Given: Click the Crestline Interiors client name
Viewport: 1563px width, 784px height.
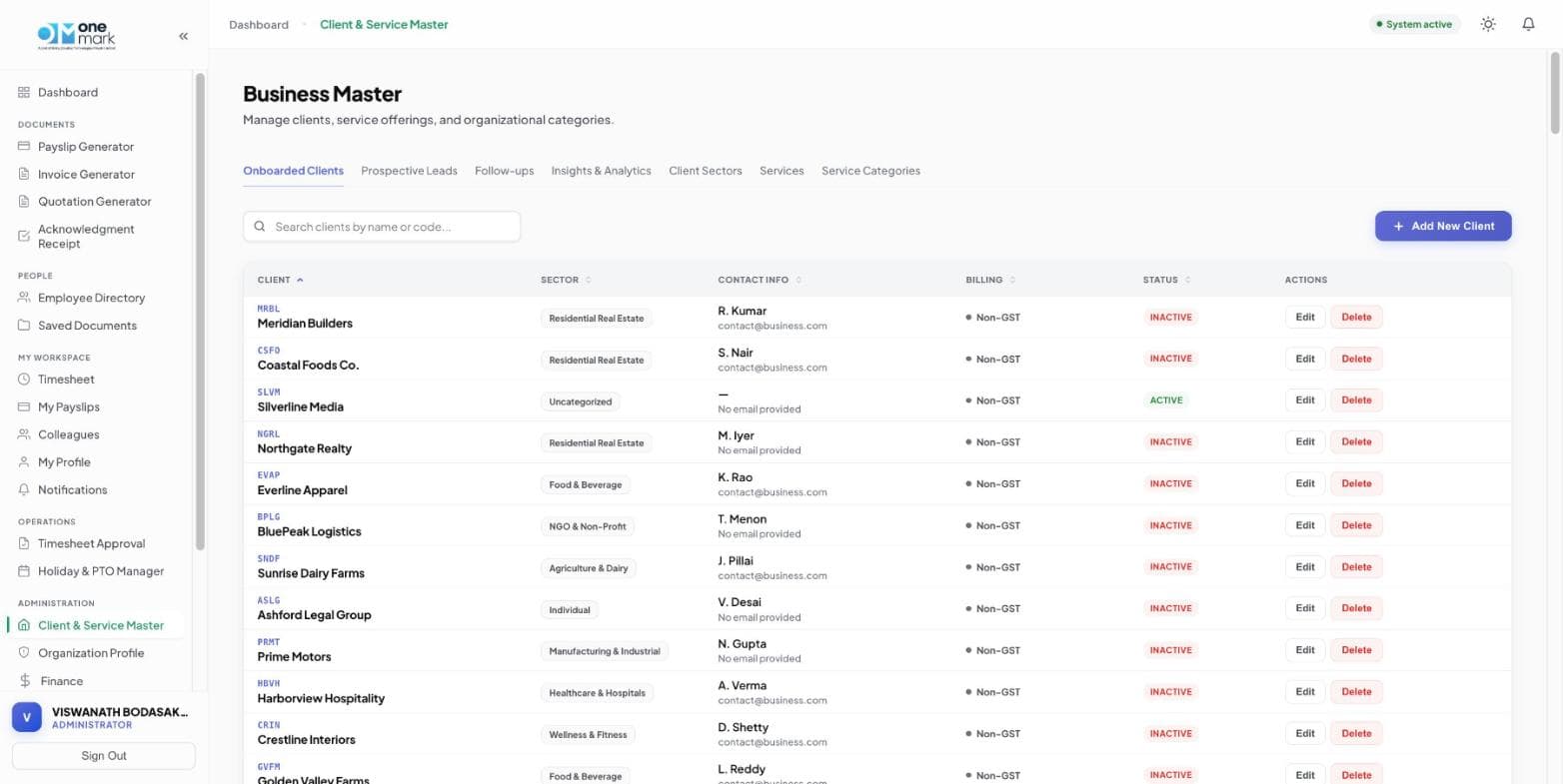Looking at the screenshot, I should click(306, 740).
